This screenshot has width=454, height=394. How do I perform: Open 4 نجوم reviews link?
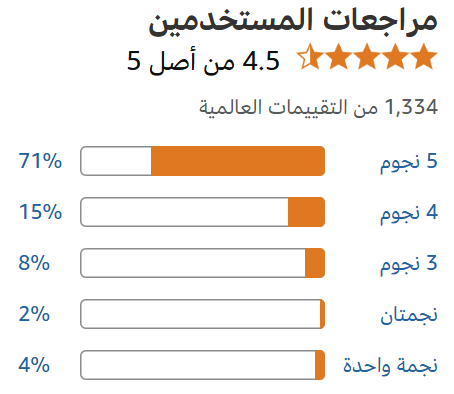(409, 213)
